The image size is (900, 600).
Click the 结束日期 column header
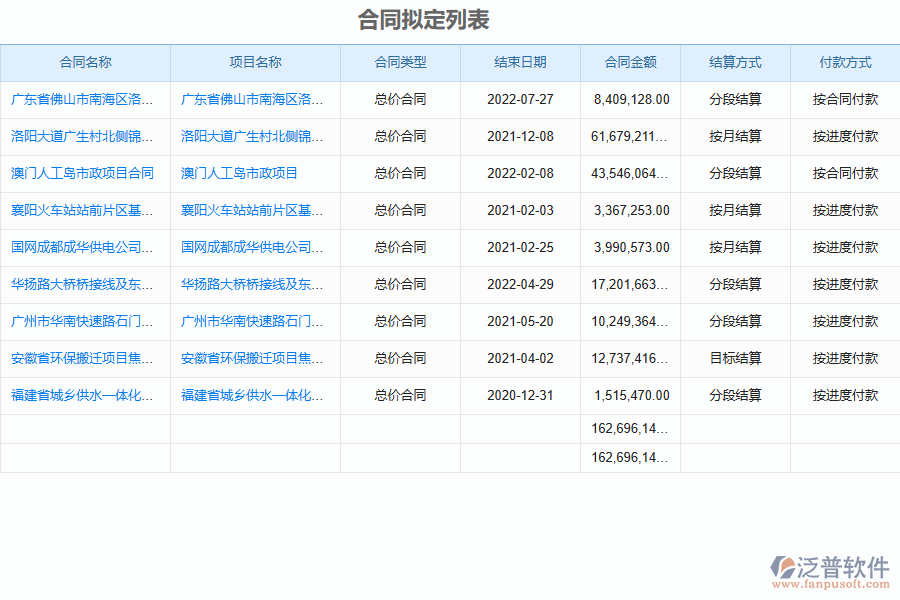520,62
